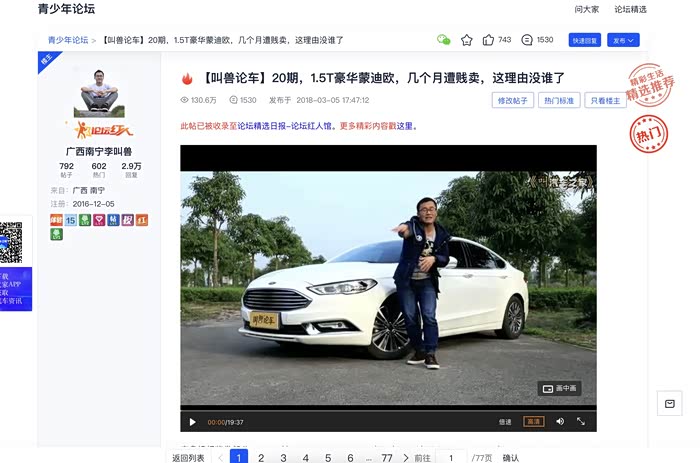Click 确认 to confirm page jump
700x463 pixels.
[x=511, y=458]
